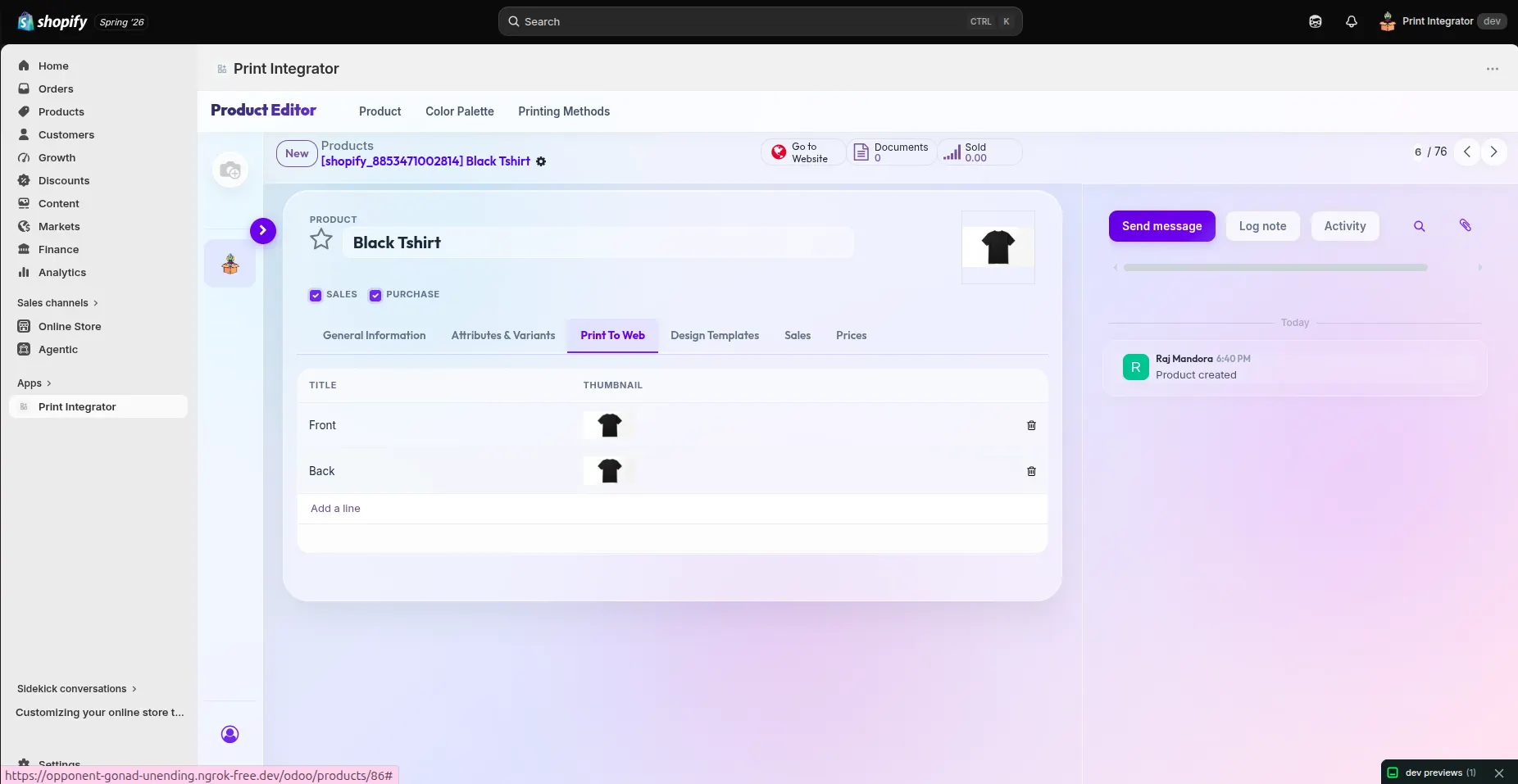Switch to the Attributes & Variants tab
The height and width of the screenshot is (784, 1518).
(503, 335)
